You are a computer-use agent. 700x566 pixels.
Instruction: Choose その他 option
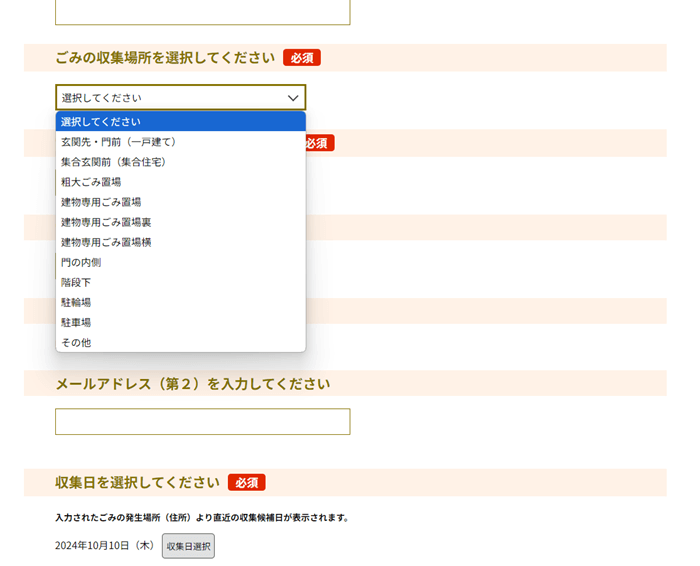pyautogui.click(x=180, y=343)
